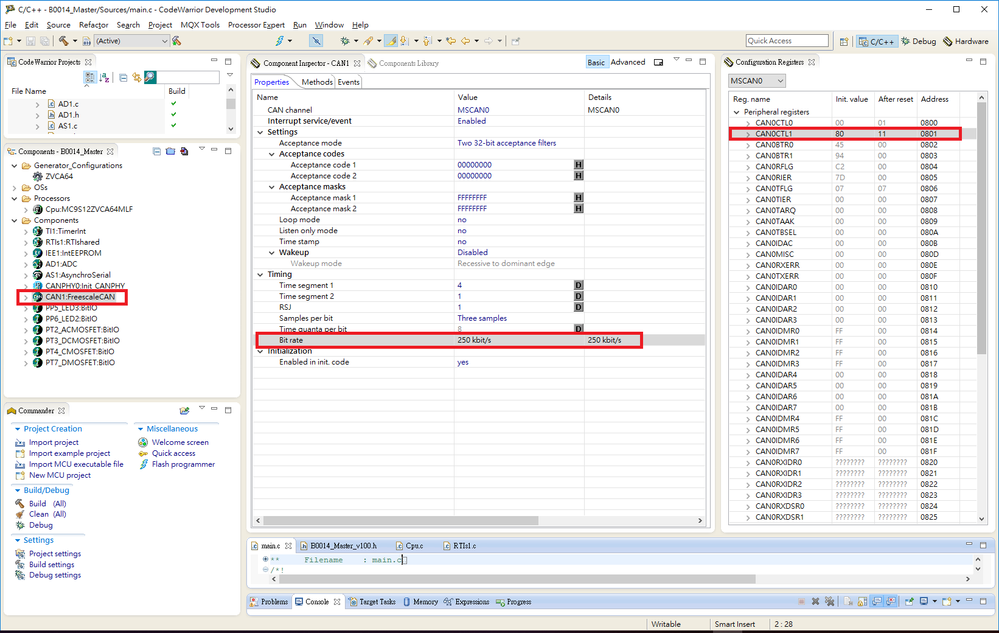Toggle Time stamp value 'no'
999x633 pixels.
(x=462, y=241)
